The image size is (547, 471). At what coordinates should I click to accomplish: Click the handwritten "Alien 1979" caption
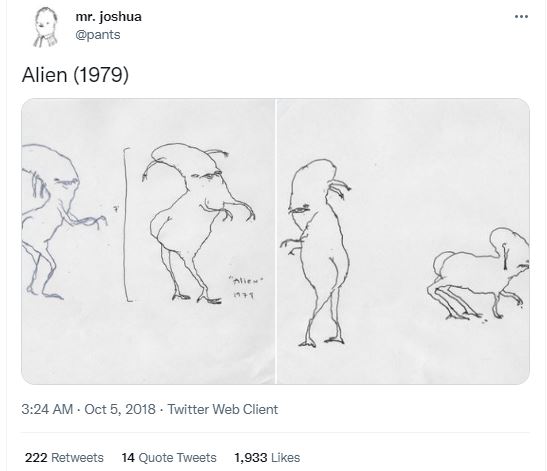(246, 287)
